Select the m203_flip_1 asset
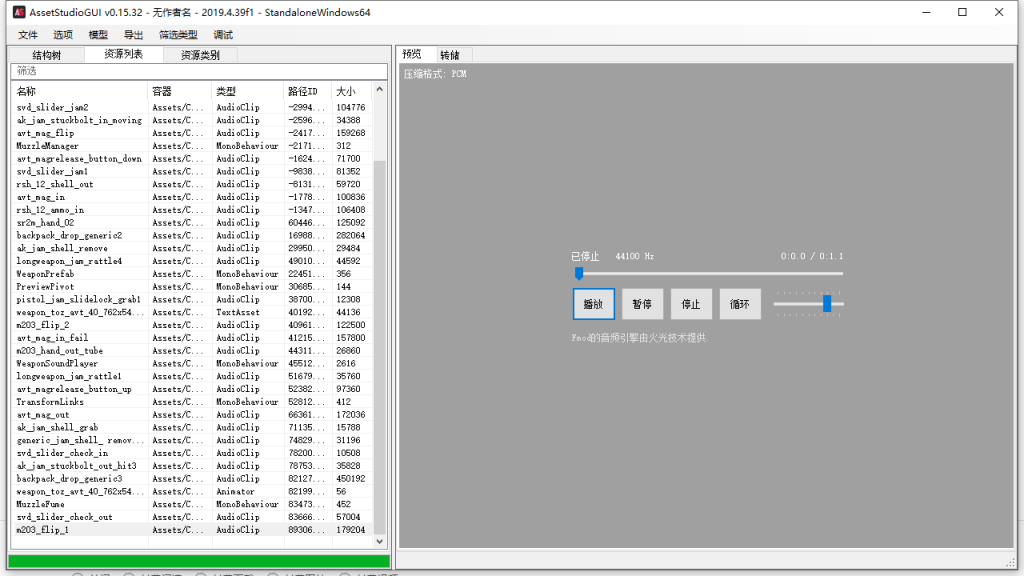 coord(192,530)
